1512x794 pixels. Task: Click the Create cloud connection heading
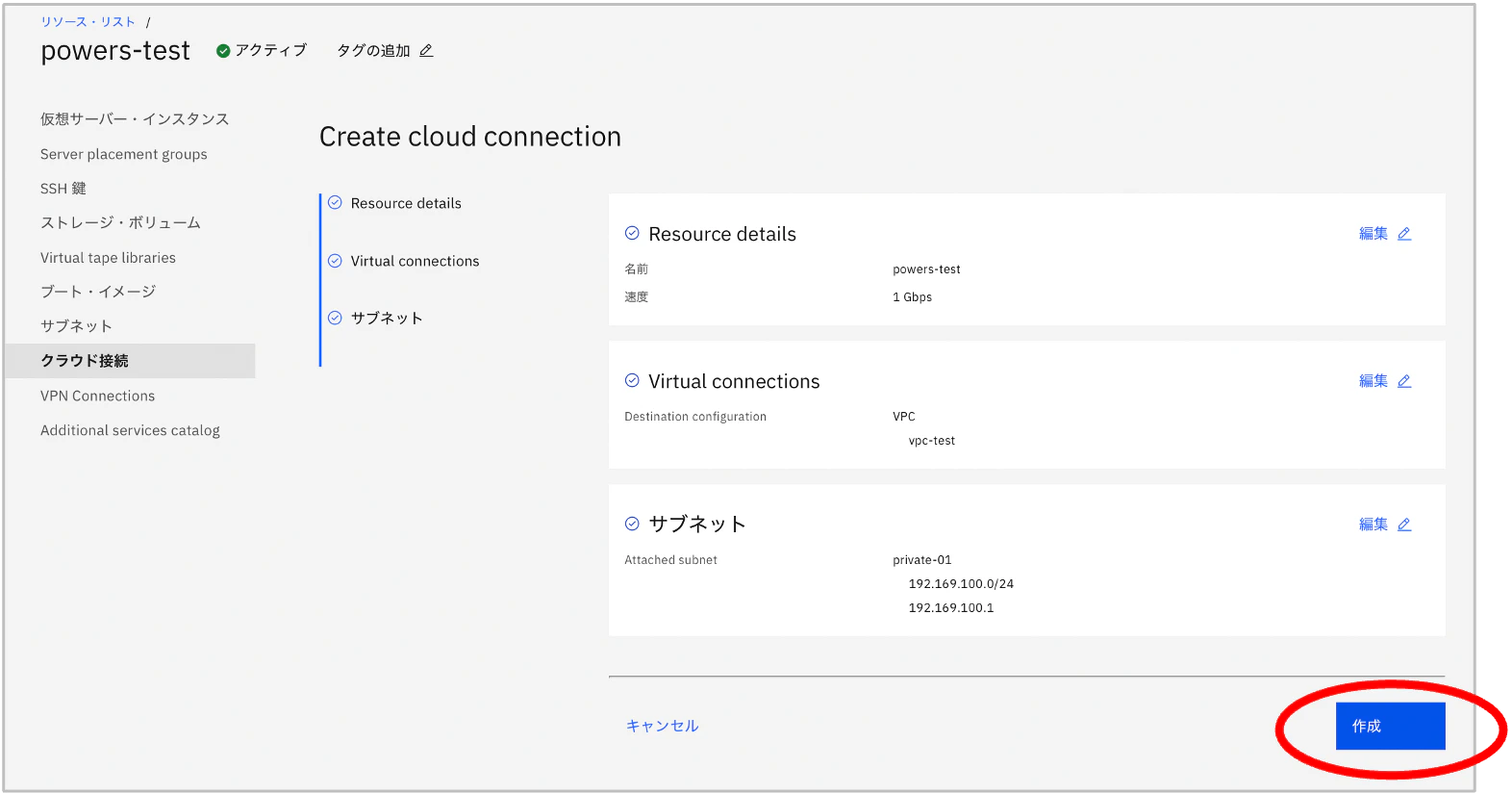pyautogui.click(x=470, y=137)
